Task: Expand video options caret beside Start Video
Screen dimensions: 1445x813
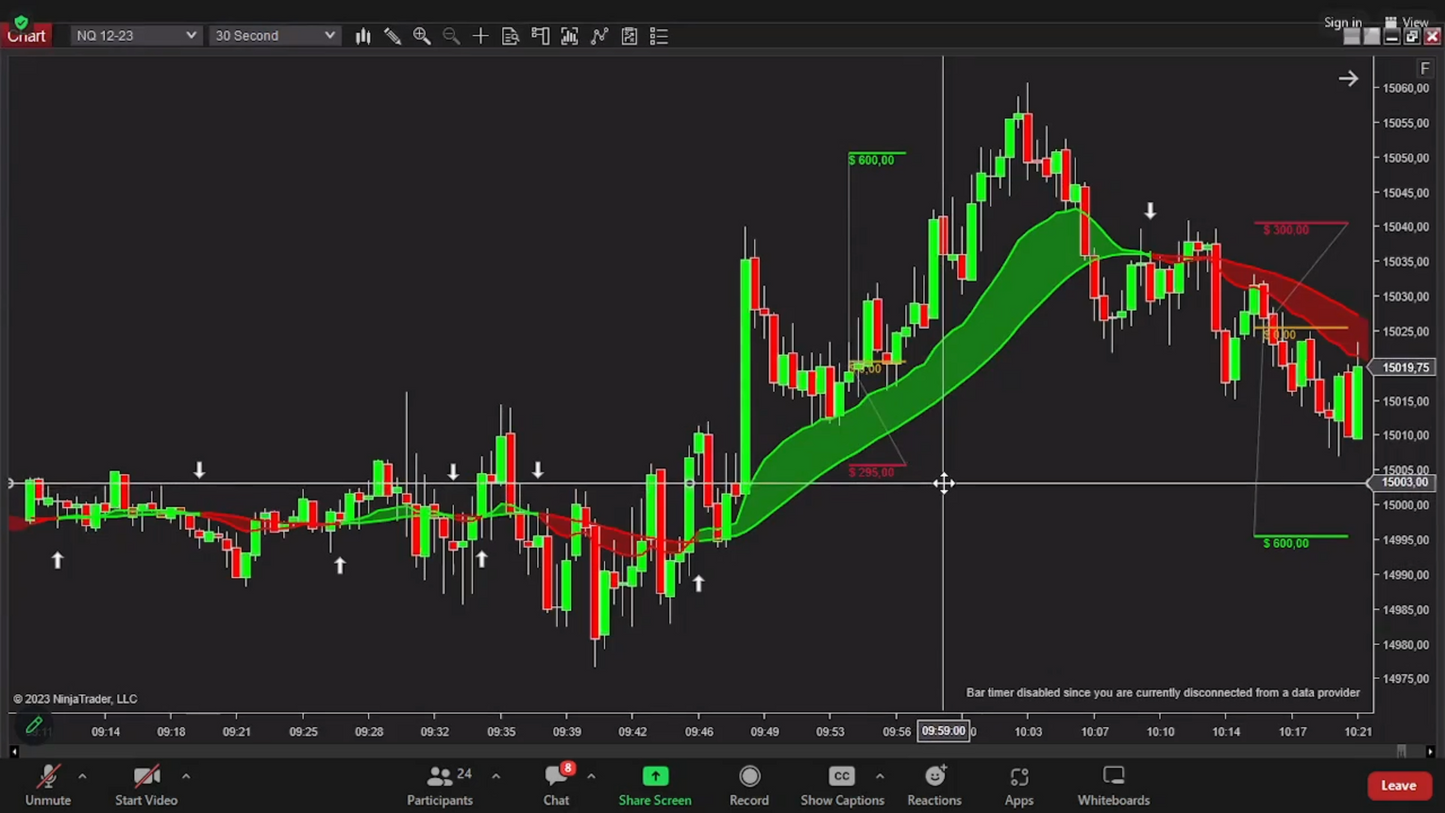Action: 186,776
